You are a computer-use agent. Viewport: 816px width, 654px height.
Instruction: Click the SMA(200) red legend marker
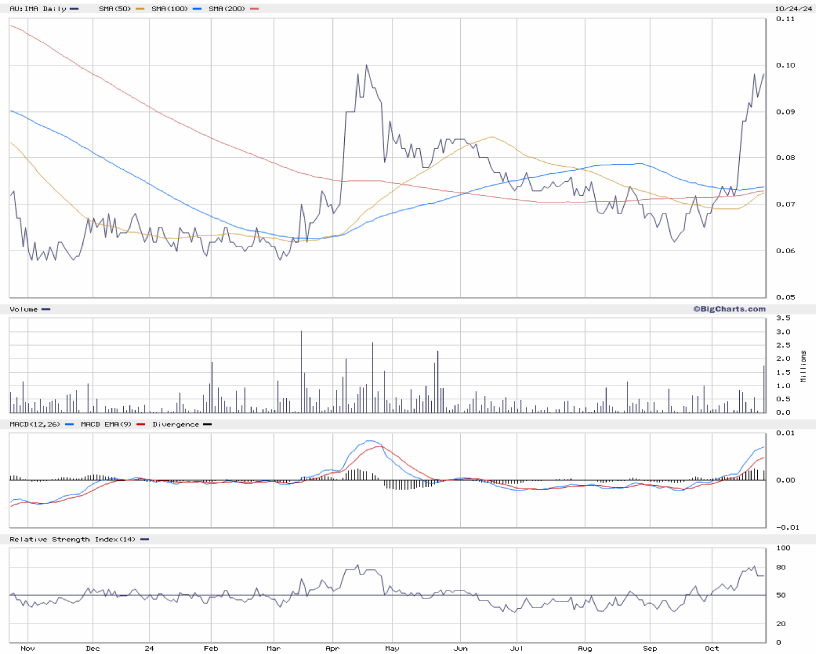254,8
